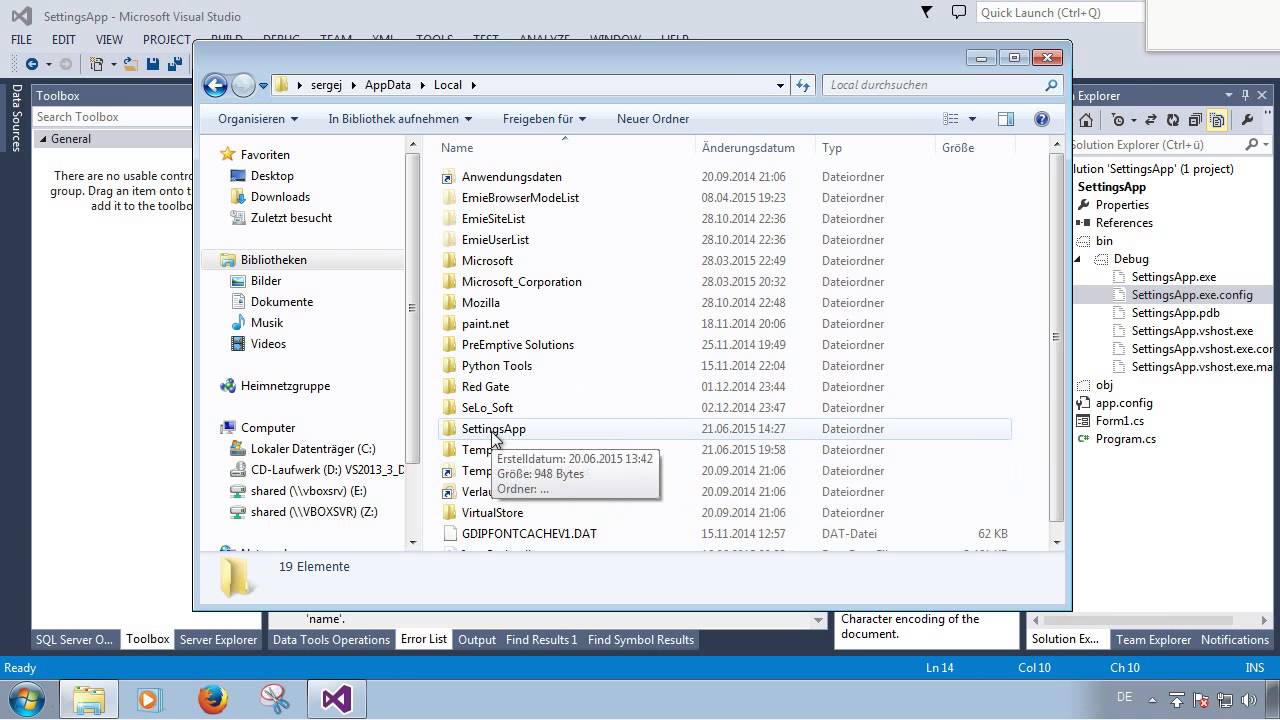The height and width of the screenshot is (720, 1280).
Task: Show hidden tray icons arrow
Action: (x=1153, y=699)
